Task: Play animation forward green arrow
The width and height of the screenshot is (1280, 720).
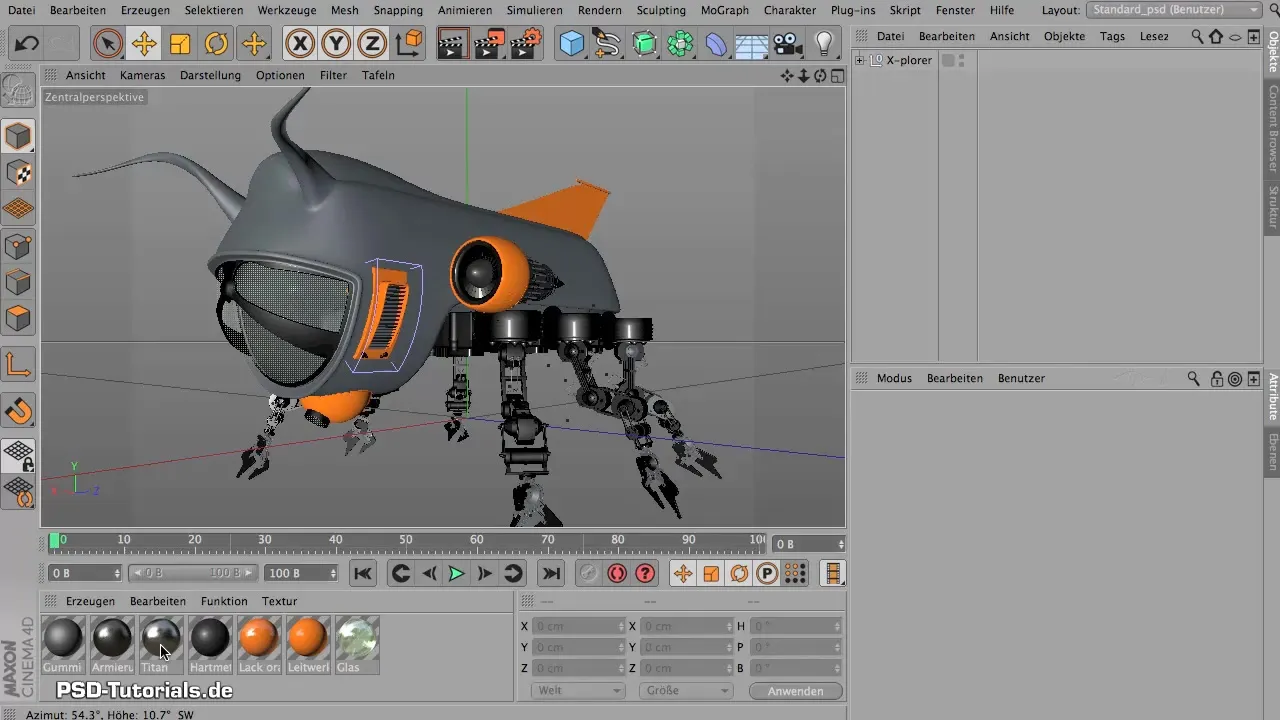Action: 456,573
